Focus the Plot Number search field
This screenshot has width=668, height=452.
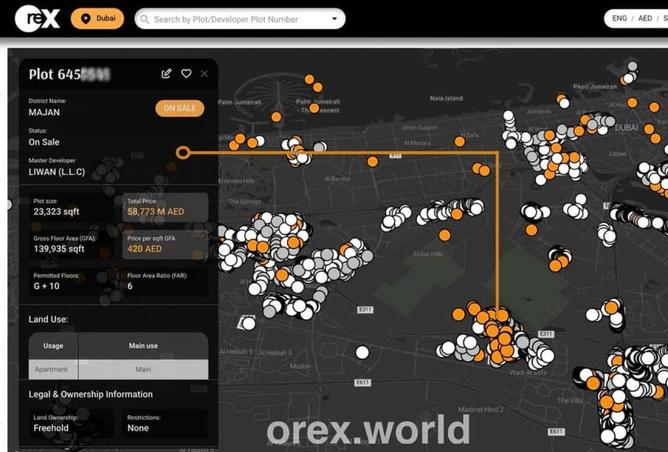[x=238, y=19]
